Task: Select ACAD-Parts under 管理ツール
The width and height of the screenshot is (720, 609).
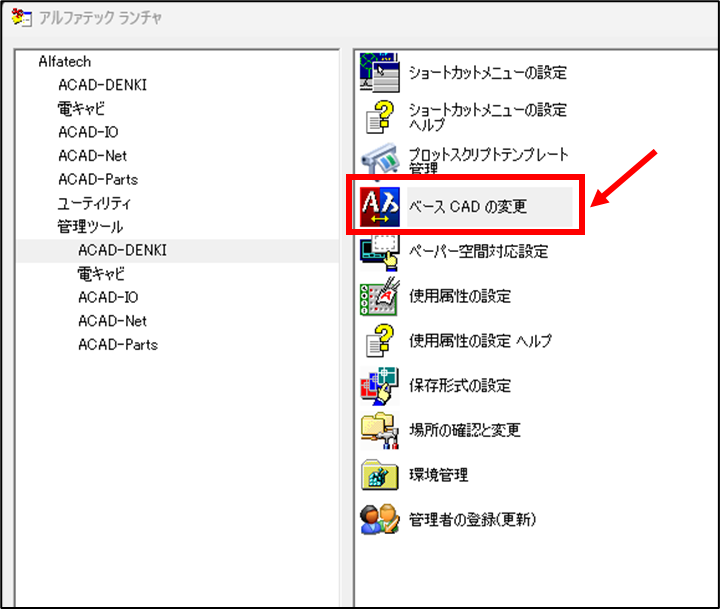Action: (x=118, y=345)
